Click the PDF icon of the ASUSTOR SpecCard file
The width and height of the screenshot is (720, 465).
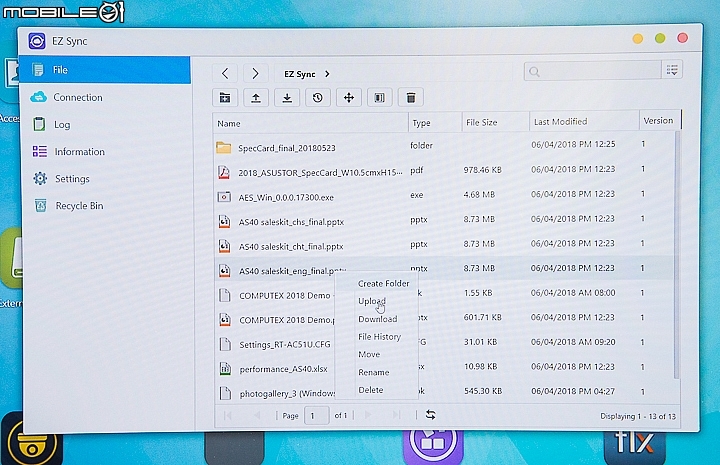224,172
